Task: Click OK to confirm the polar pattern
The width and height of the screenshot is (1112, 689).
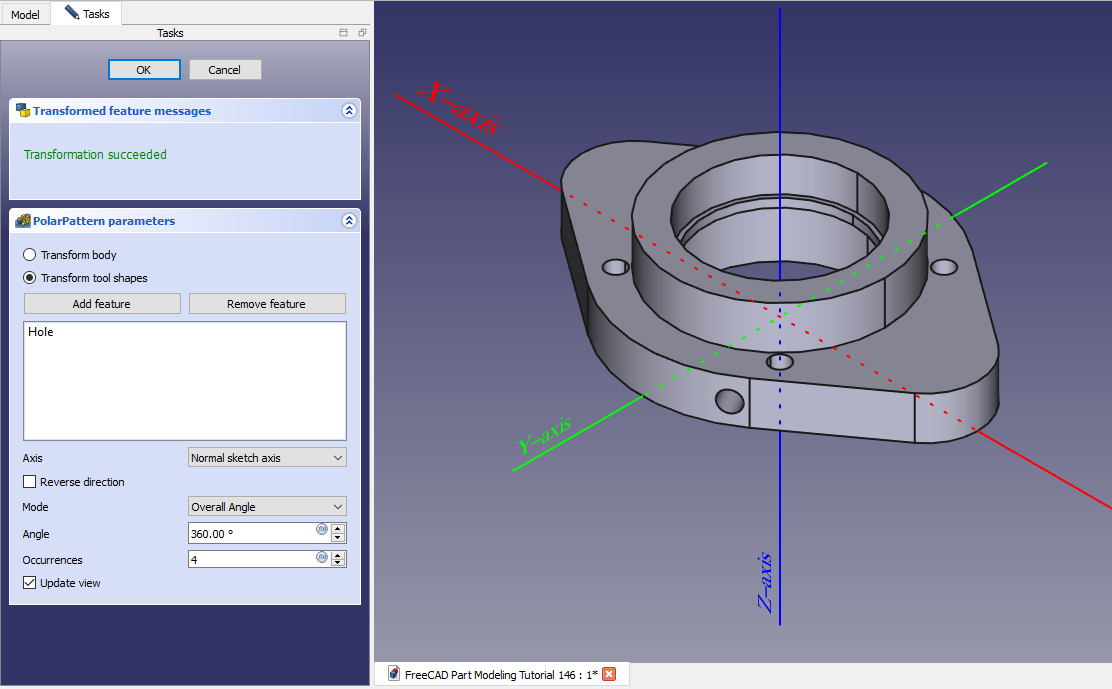Action: [144, 70]
